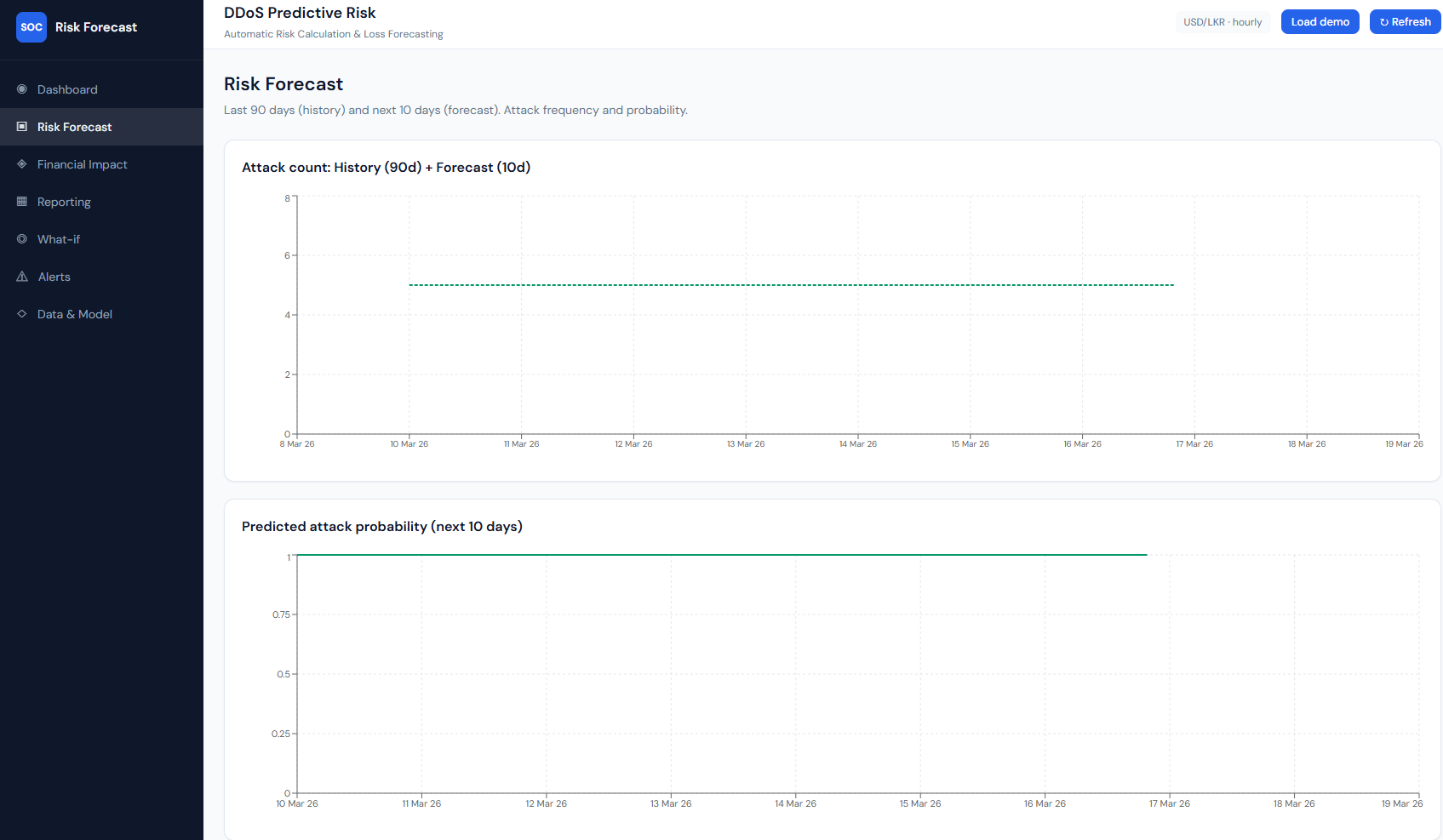Screen dimensions: 1443x840
Task: Click the SOC logo badge
Action: point(31,27)
